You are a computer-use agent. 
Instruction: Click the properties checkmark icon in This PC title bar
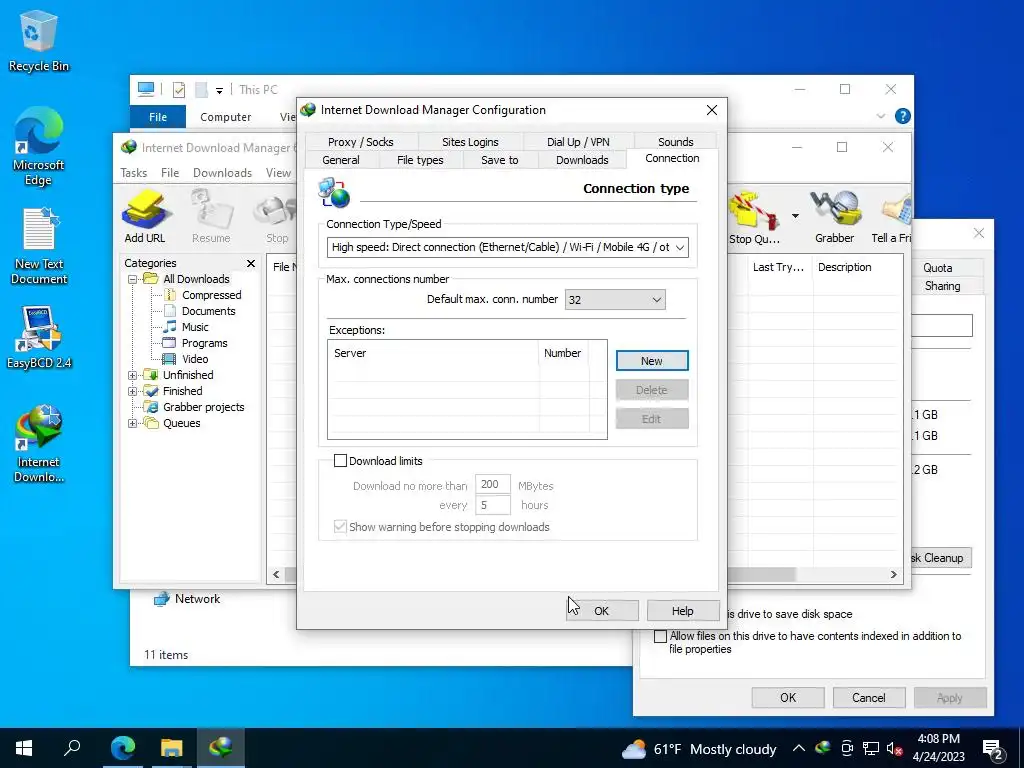178,89
